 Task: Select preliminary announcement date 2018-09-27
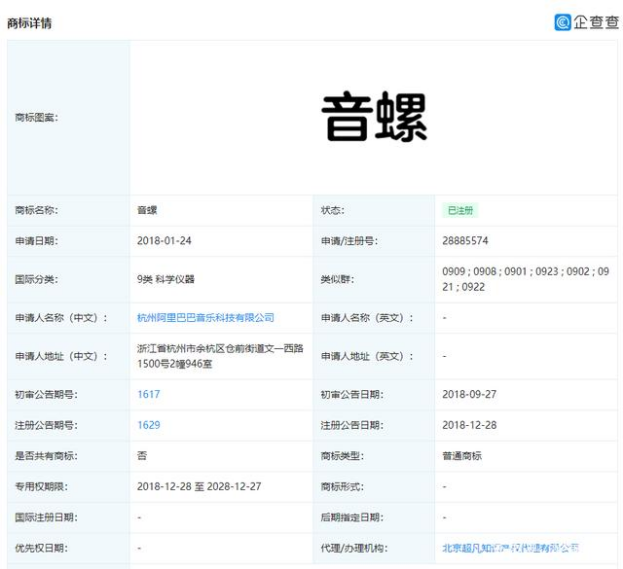point(469,394)
